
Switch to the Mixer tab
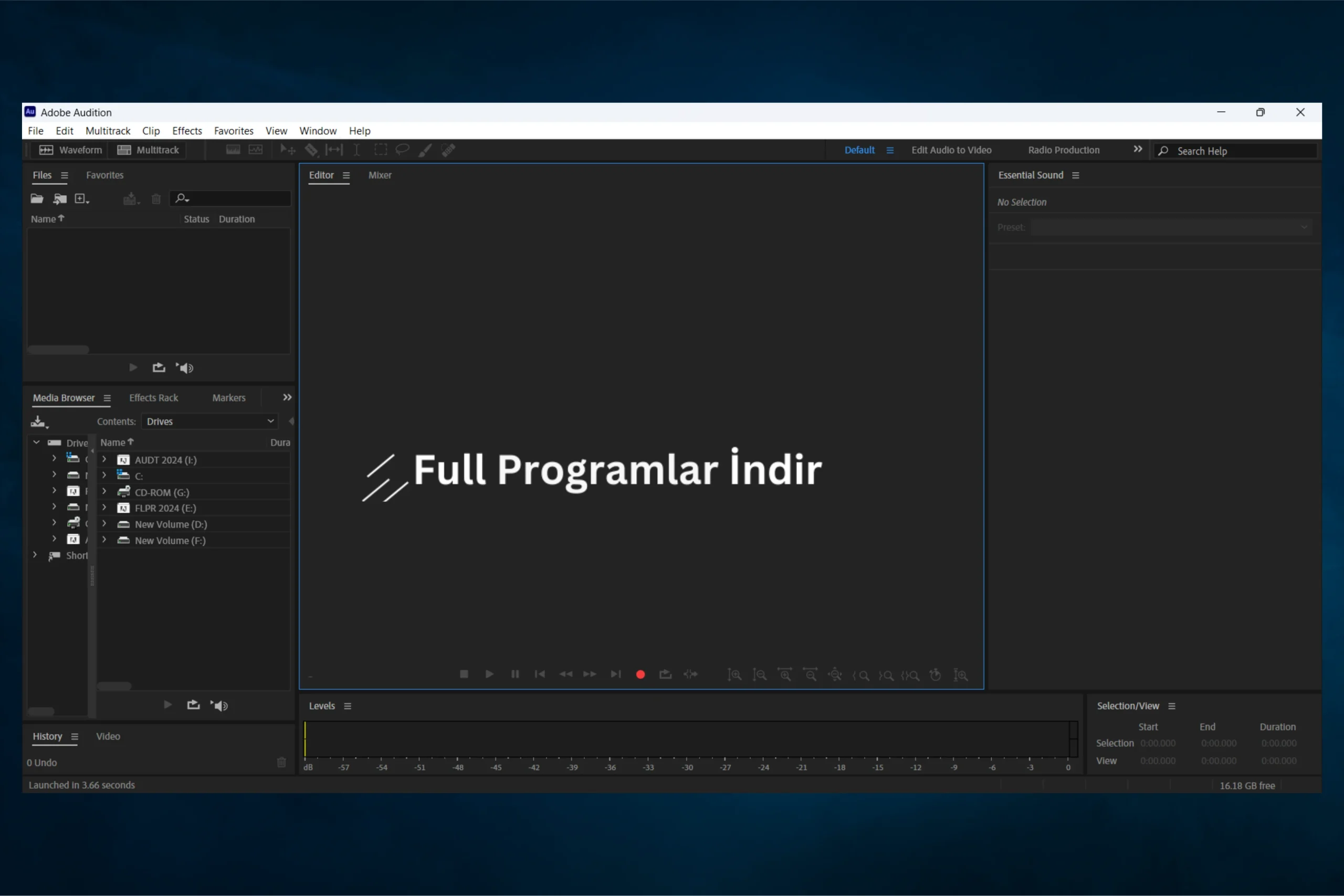(380, 175)
